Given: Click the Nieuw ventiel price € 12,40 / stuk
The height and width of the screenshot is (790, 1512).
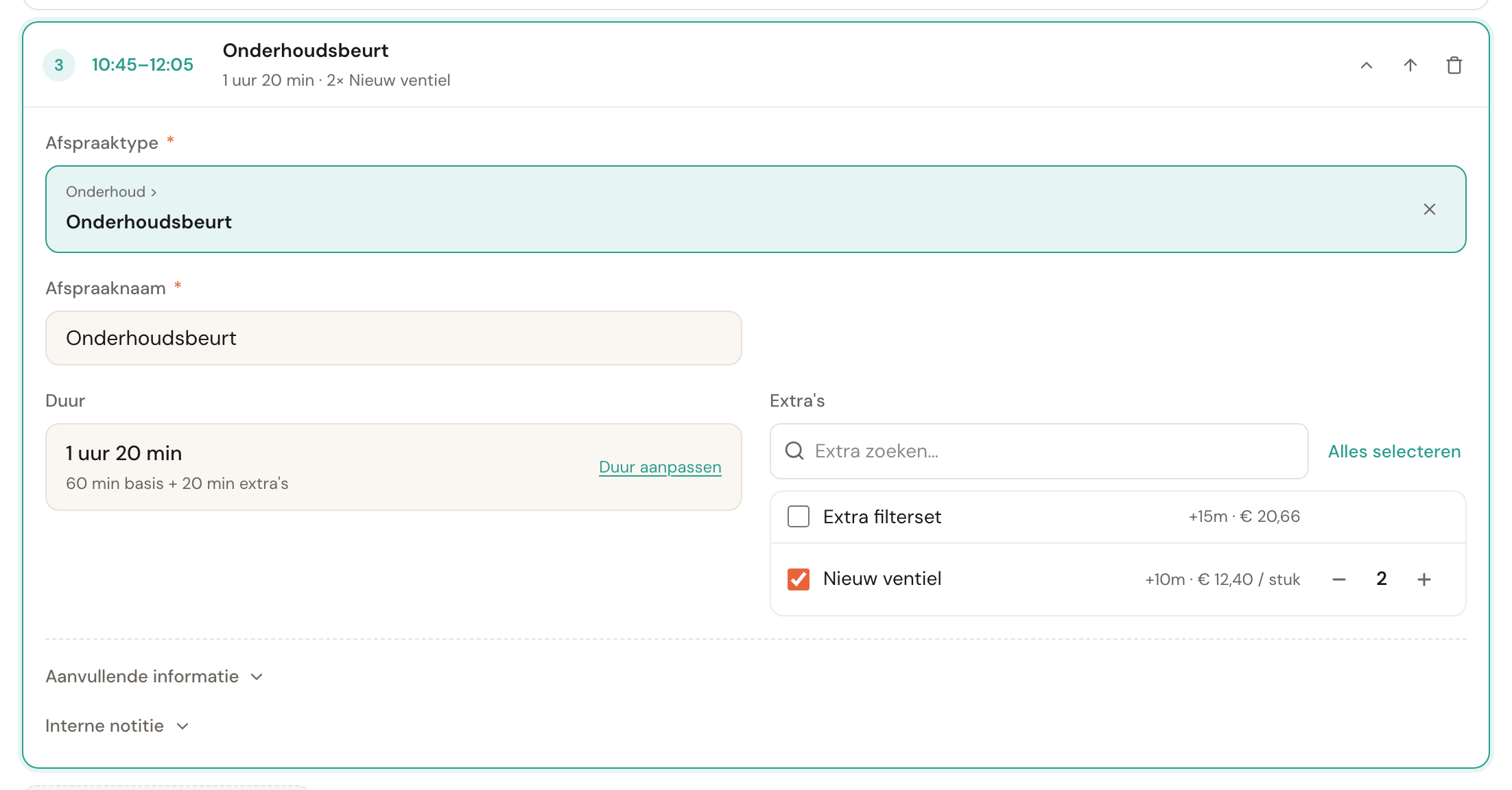Looking at the screenshot, I should tap(1249, 579).
